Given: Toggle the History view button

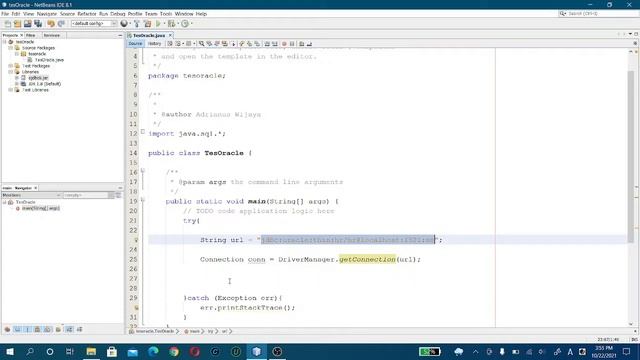Looking at the screenshot, I should pyautogui.click(x=154, y=44).
